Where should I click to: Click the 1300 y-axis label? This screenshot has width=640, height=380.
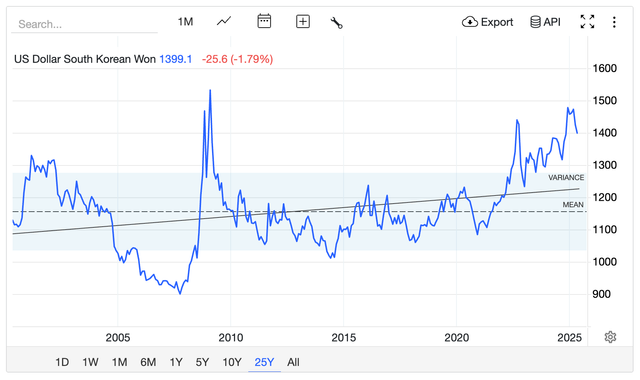[x=604, y=165]
